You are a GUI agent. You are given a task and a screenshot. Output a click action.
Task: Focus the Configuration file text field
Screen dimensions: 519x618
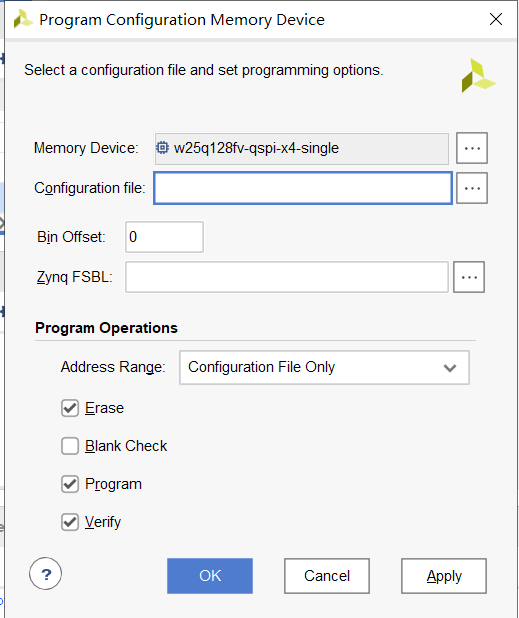pos(303,188)
